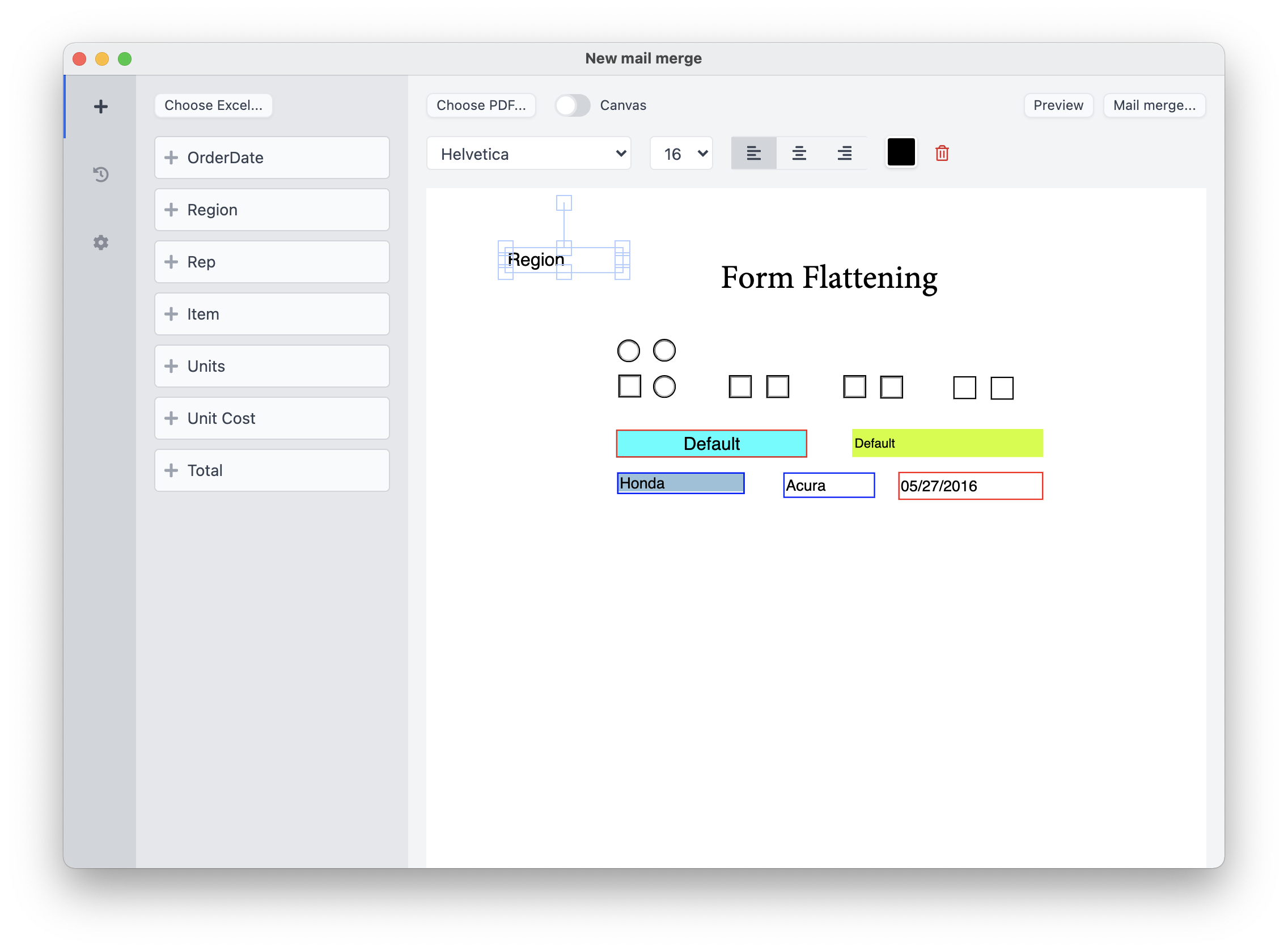Screen dimensions: 1288x952
Task: Select the top-left radio circle in form
Action: click(x=629, y=350)
